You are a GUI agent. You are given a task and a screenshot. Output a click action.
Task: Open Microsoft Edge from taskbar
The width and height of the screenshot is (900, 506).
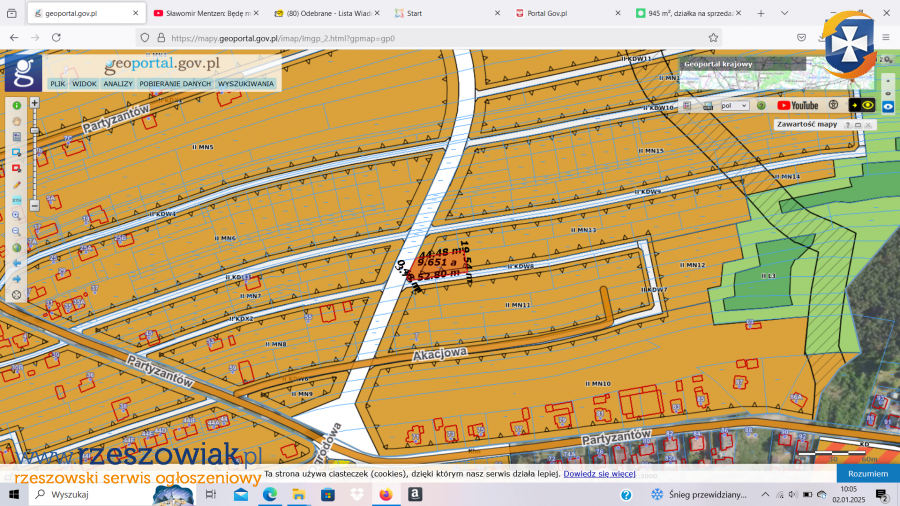pyautogui.click(x=270, y=495)
